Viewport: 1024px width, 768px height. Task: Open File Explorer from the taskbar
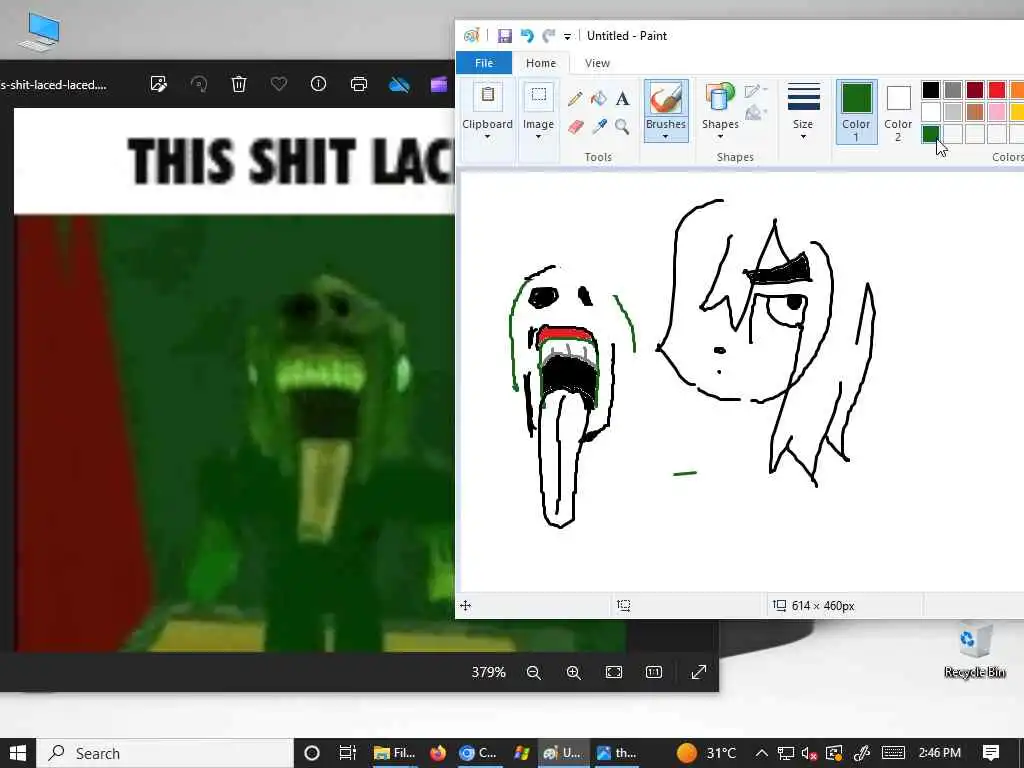(x=394, y=753)
